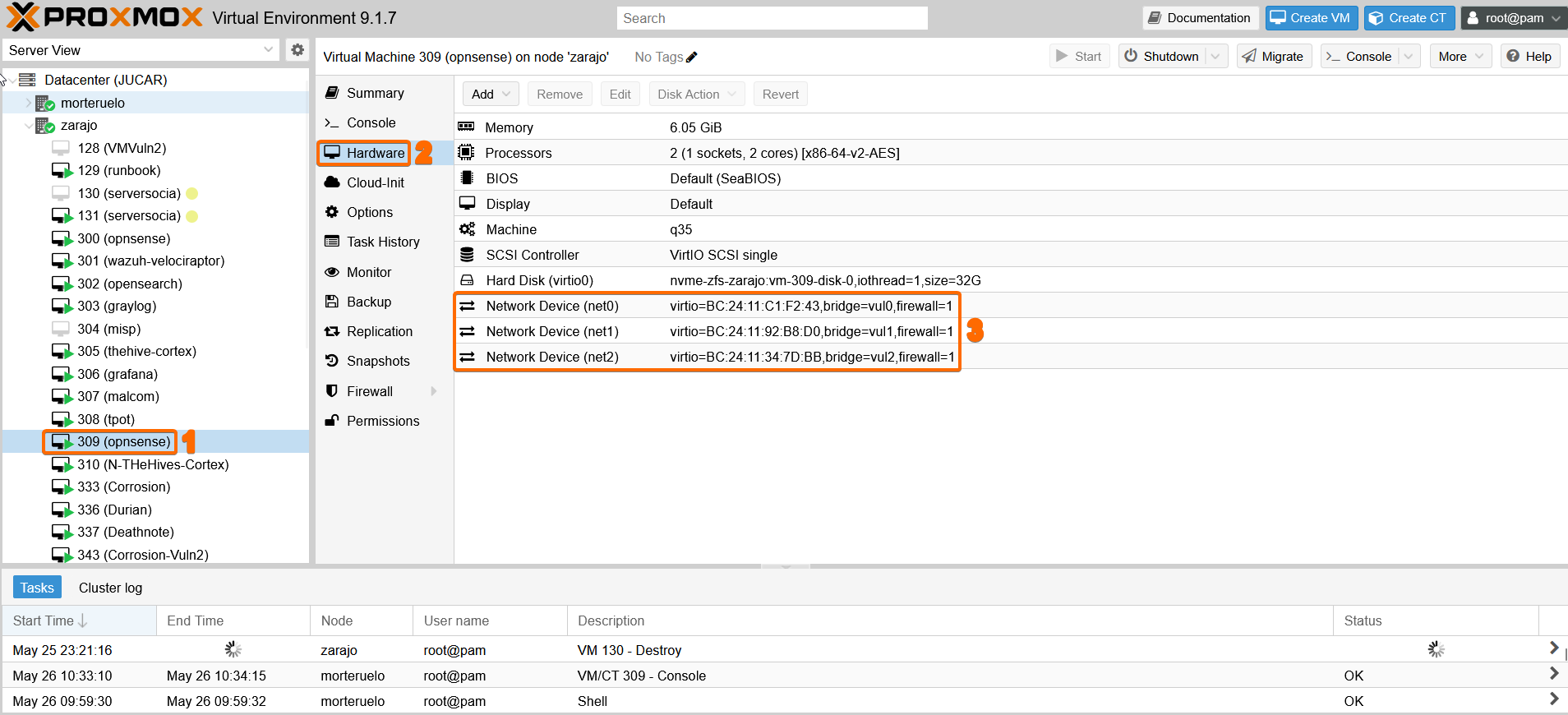Select the Hardware menu item

pos(385,153)
